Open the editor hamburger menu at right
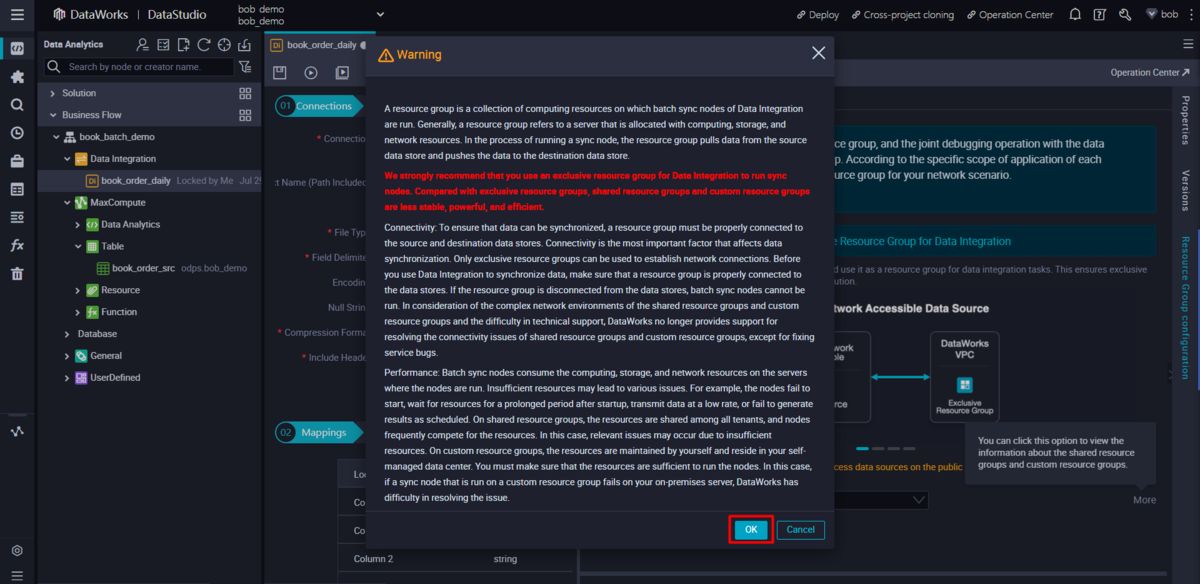 pos(1189,45)
